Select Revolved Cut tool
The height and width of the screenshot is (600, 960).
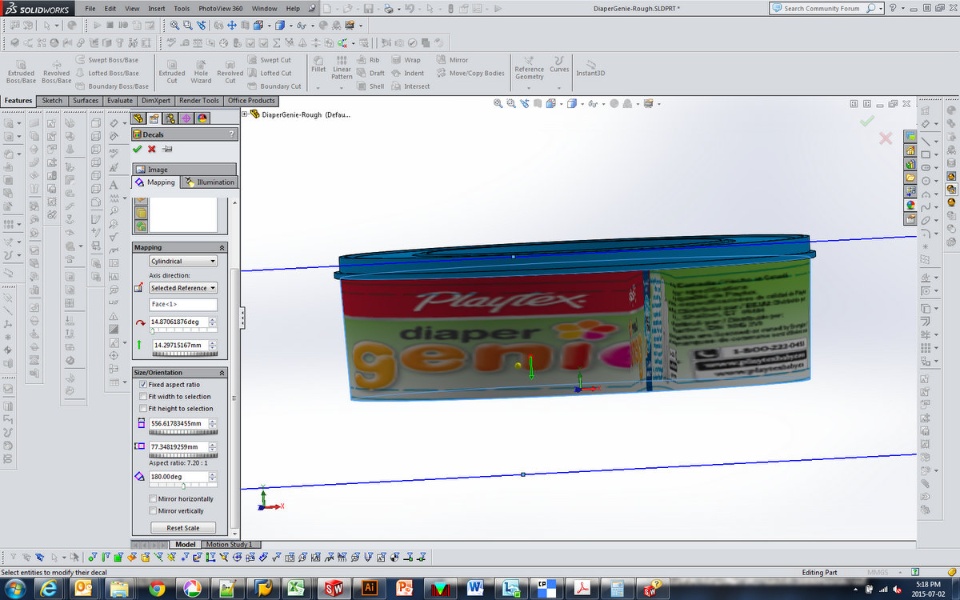(x=230, y=72)
